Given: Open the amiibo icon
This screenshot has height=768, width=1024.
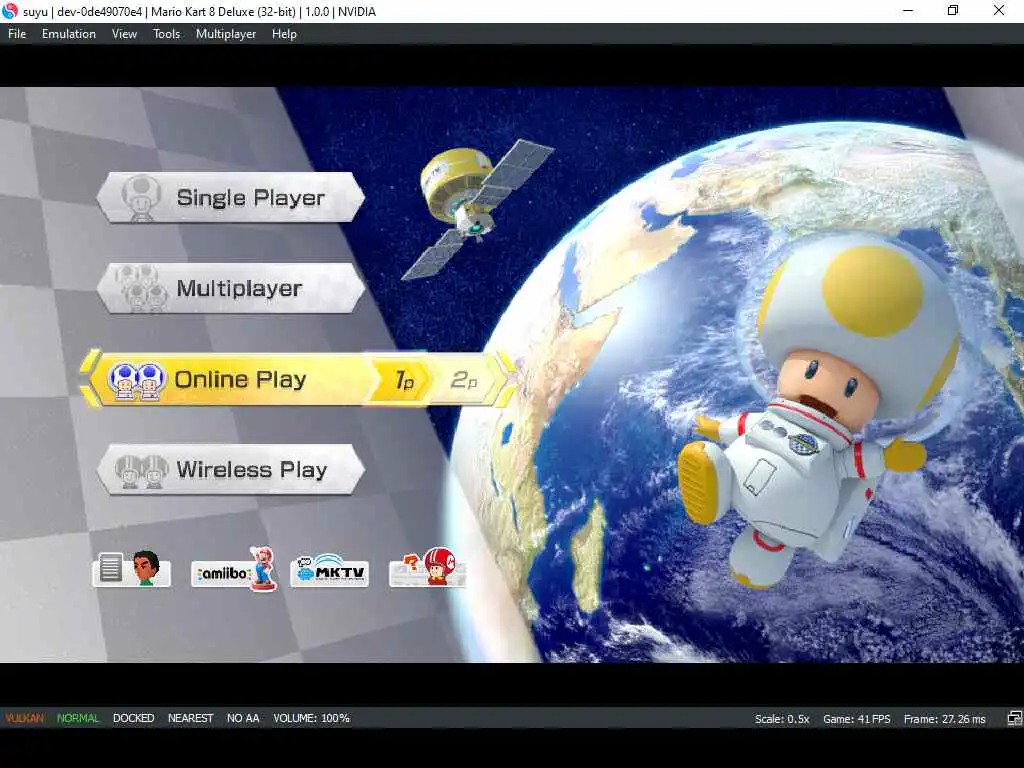Looking at the screenshot, I should tap(234, 568).
